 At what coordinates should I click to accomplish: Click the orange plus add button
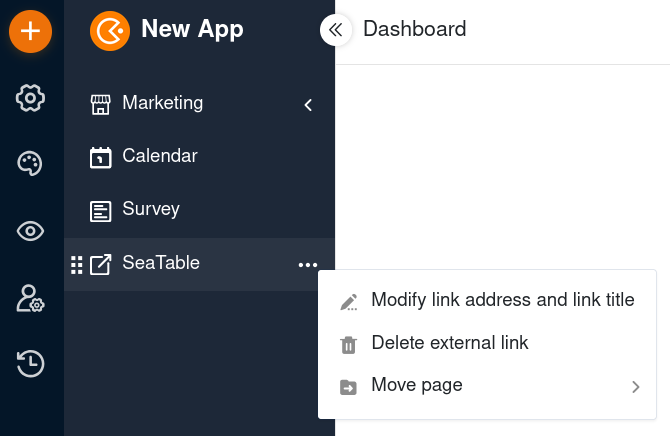(x=30, y=31)
